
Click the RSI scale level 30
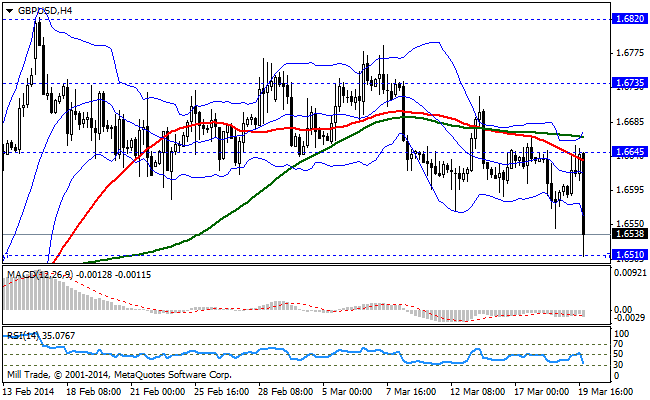(618, 365)
